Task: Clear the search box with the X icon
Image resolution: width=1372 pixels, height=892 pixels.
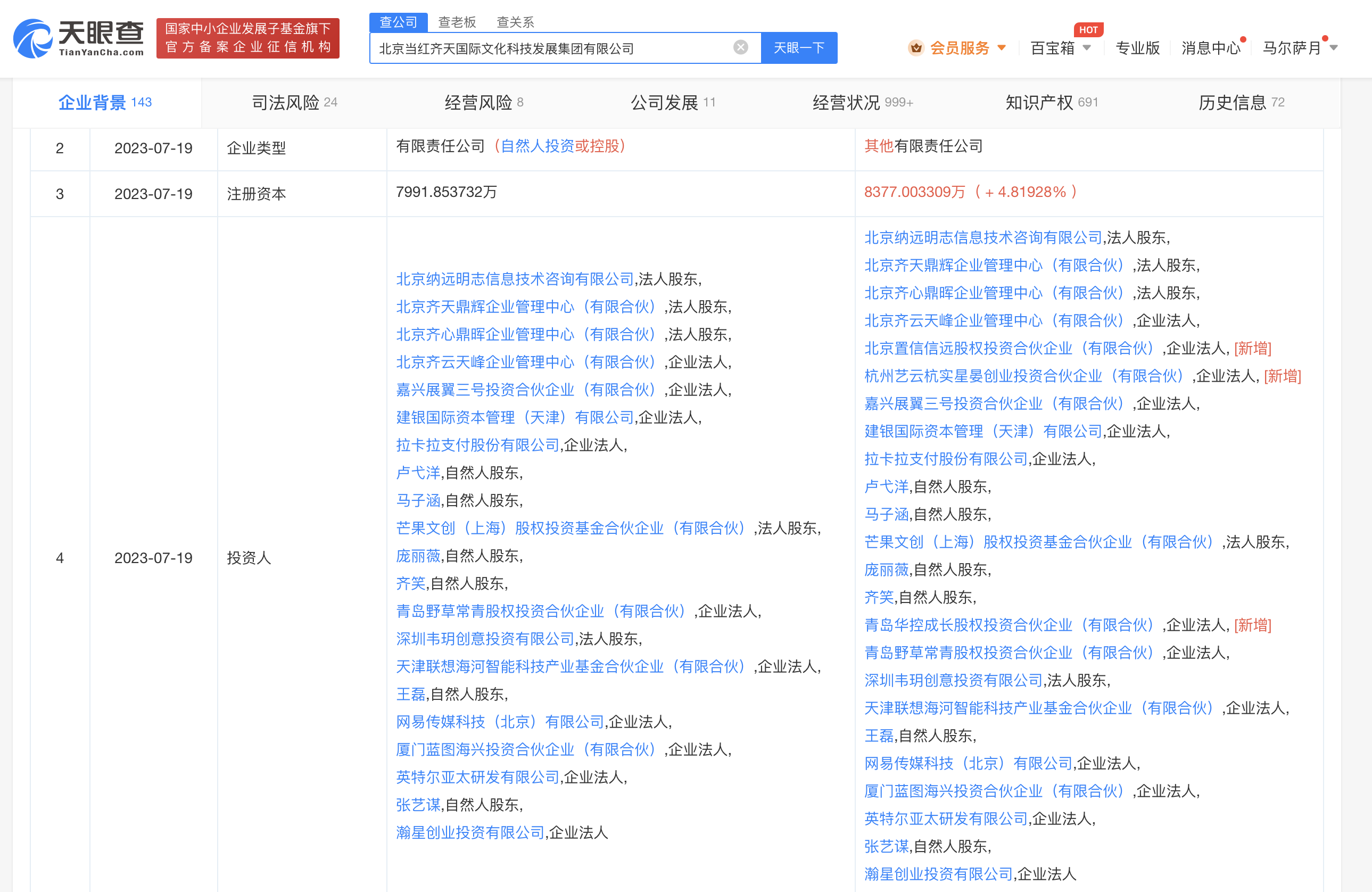Action: point(740,48)
